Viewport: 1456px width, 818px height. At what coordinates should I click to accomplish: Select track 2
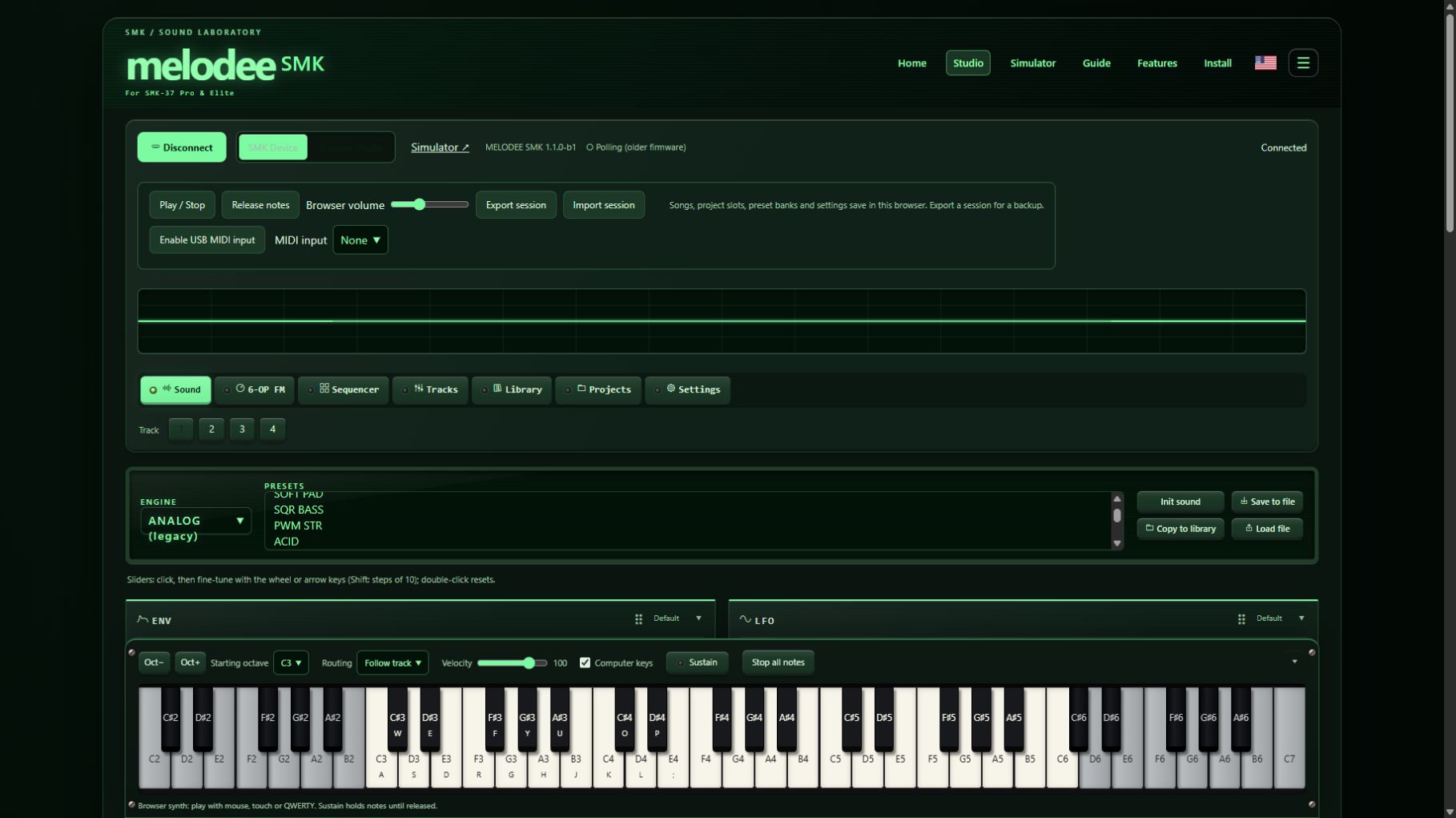(x=211, y=429)
